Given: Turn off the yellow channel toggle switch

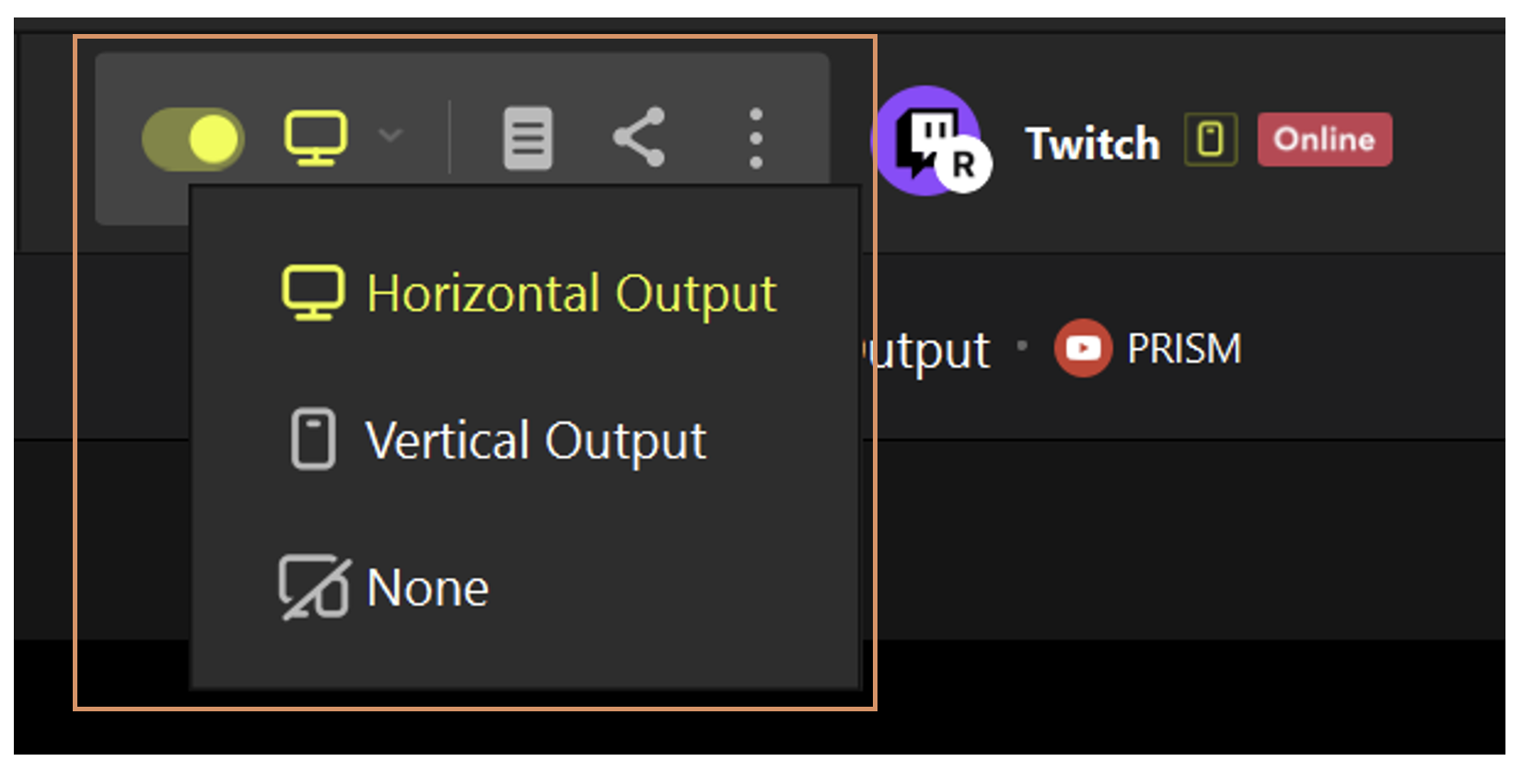Looking at the screenshot, I should point(193,139).
